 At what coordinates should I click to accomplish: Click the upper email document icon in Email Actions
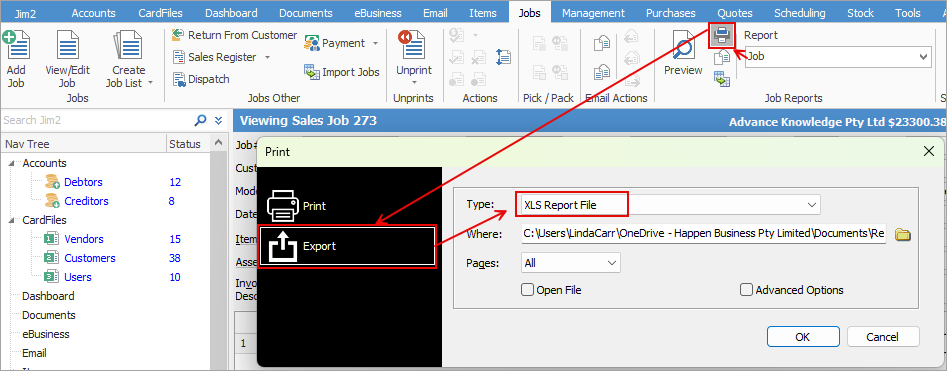(602, 42)
